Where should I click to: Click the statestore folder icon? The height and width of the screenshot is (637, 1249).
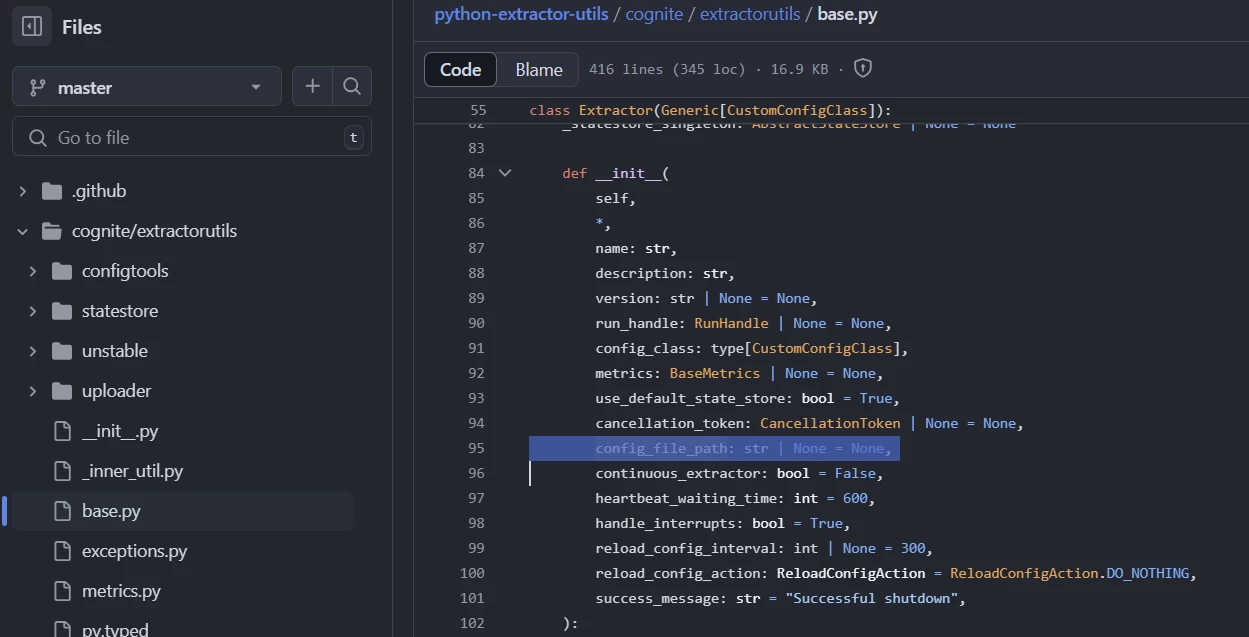[x=62, y=311]
